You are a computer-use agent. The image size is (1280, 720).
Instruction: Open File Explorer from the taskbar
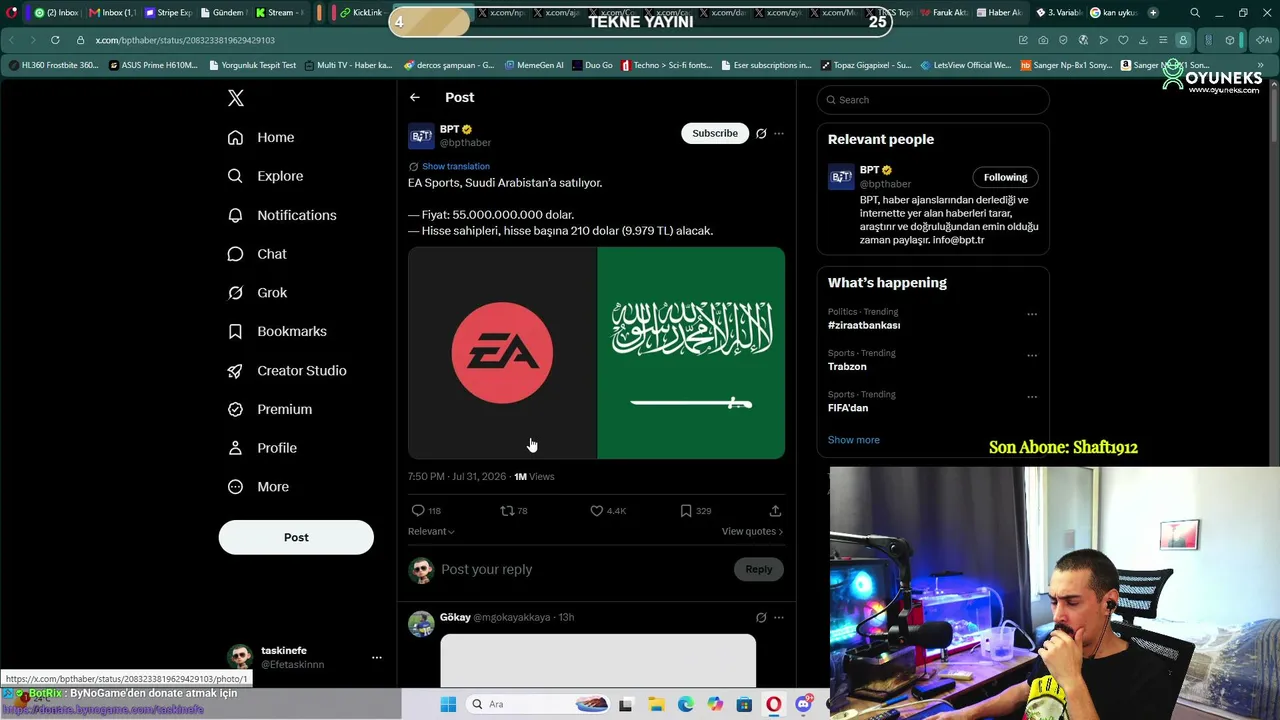[656, 704]
